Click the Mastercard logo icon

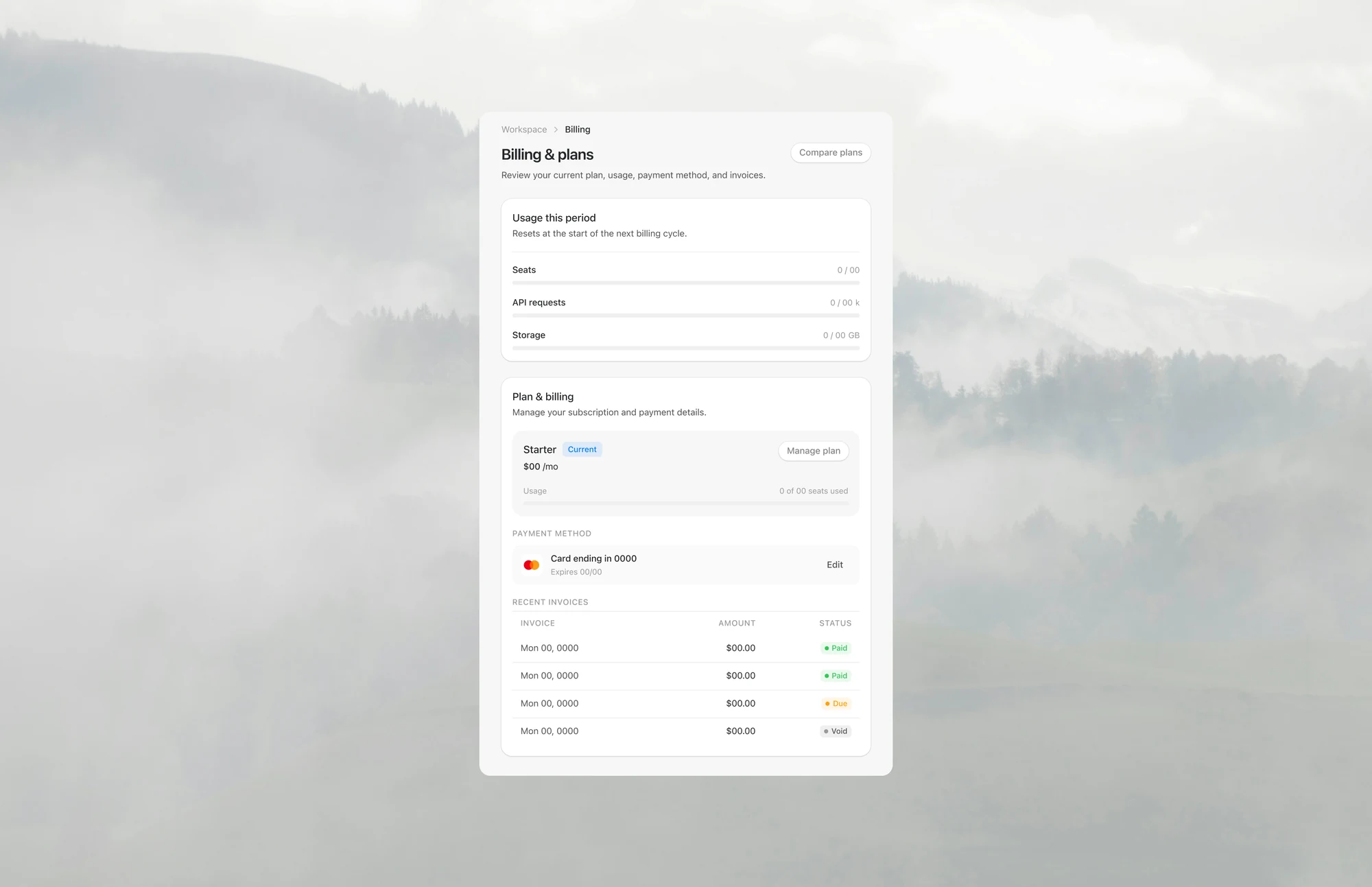532,565
